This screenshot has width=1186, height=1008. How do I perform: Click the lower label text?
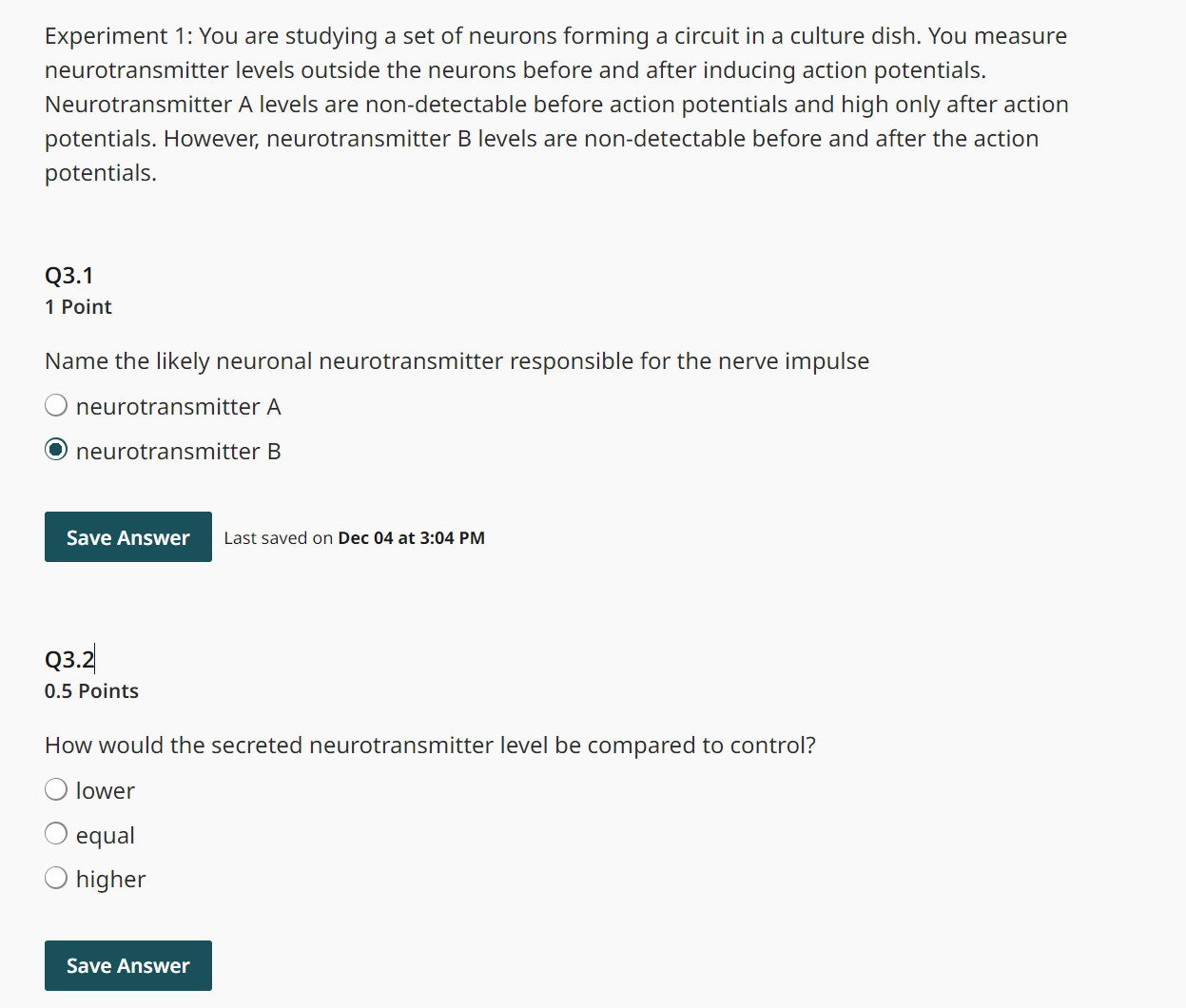pyautogui.click(x=107, y=790)
